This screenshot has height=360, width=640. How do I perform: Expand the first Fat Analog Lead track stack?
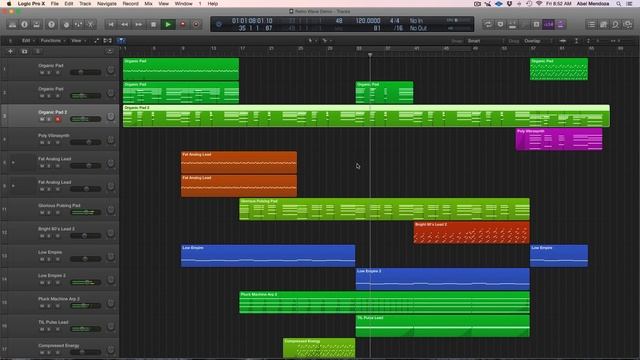pyautogui.click(x=13, y=162)
